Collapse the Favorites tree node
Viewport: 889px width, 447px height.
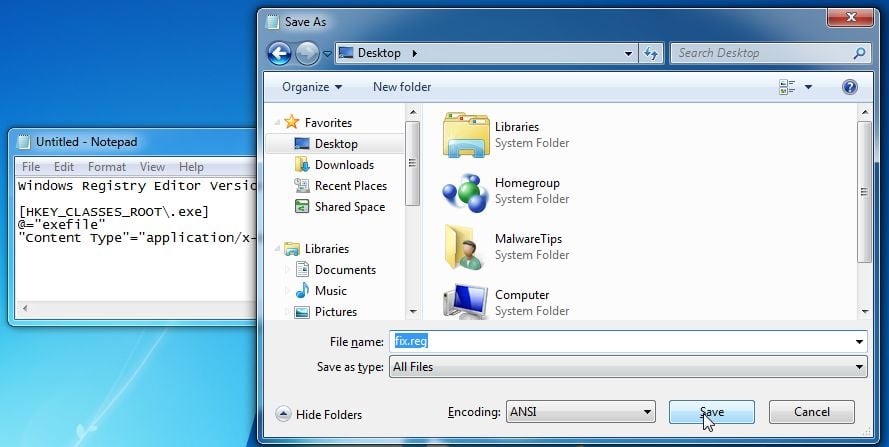(x=278, y=122)
